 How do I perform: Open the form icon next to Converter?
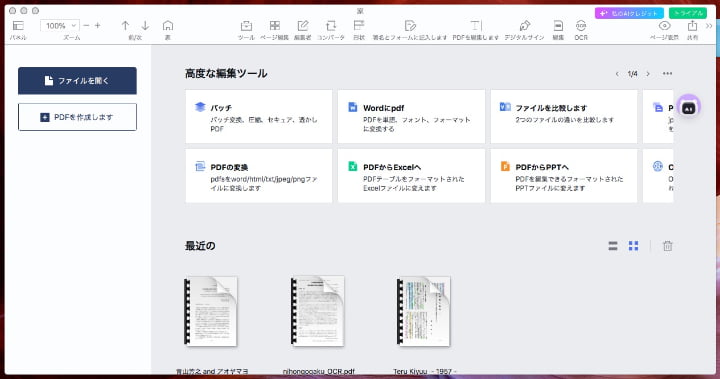[x=359, y=26]
